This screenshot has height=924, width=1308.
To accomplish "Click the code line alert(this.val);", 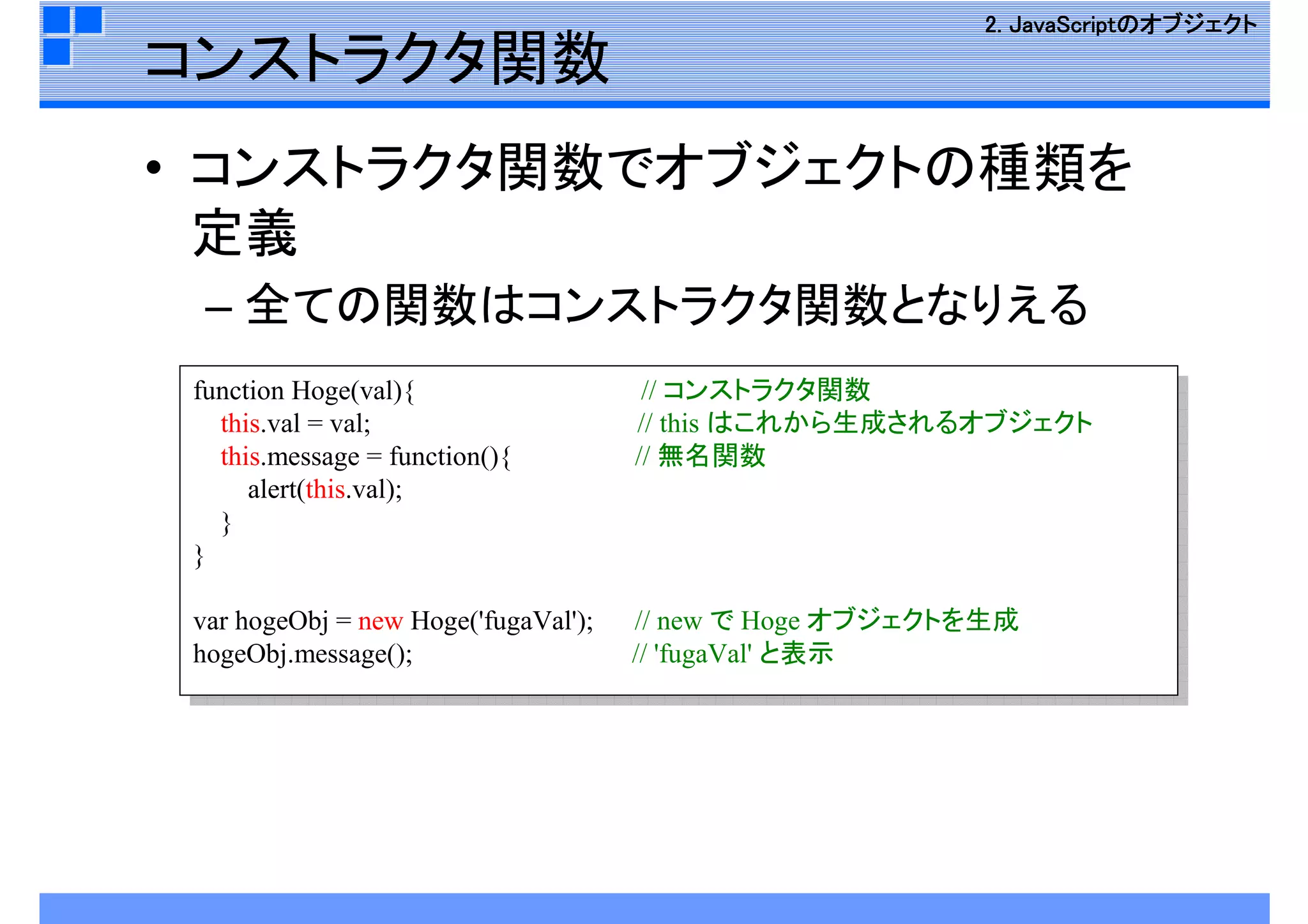I will coord(325,490).
